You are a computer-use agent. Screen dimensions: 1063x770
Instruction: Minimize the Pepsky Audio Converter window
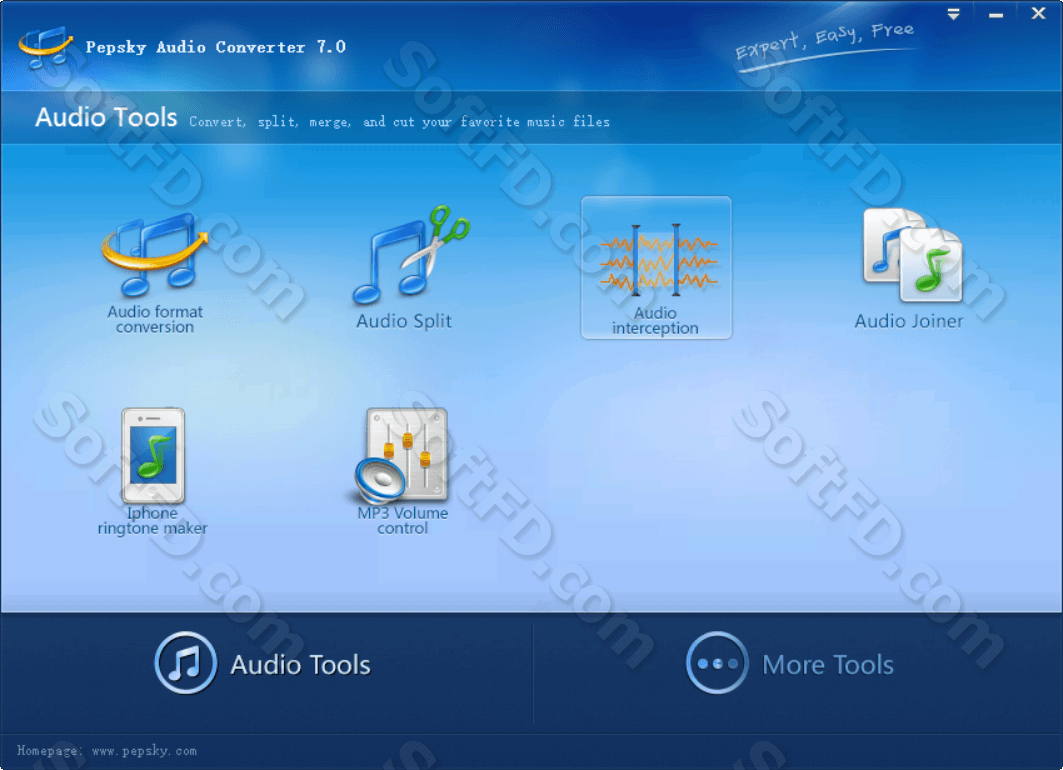click(996, 15)
